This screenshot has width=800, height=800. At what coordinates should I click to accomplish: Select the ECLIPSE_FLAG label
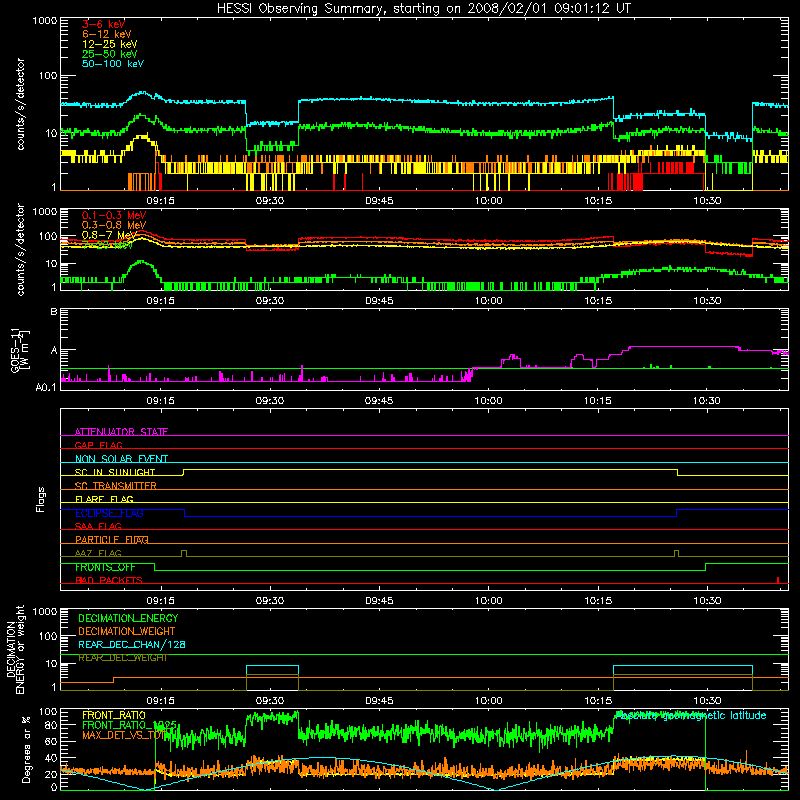109,513
